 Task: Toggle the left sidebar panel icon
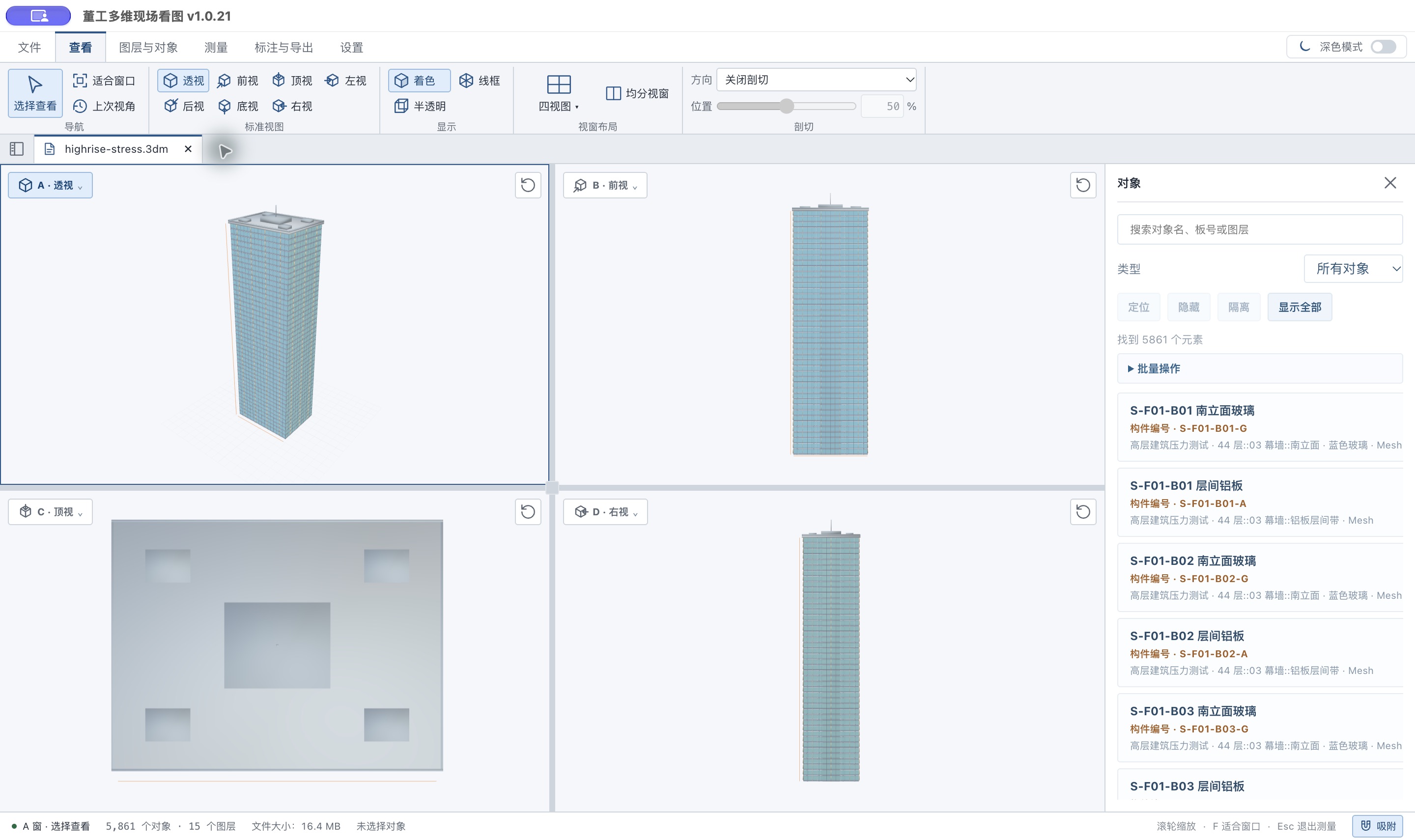click(16, 149)
